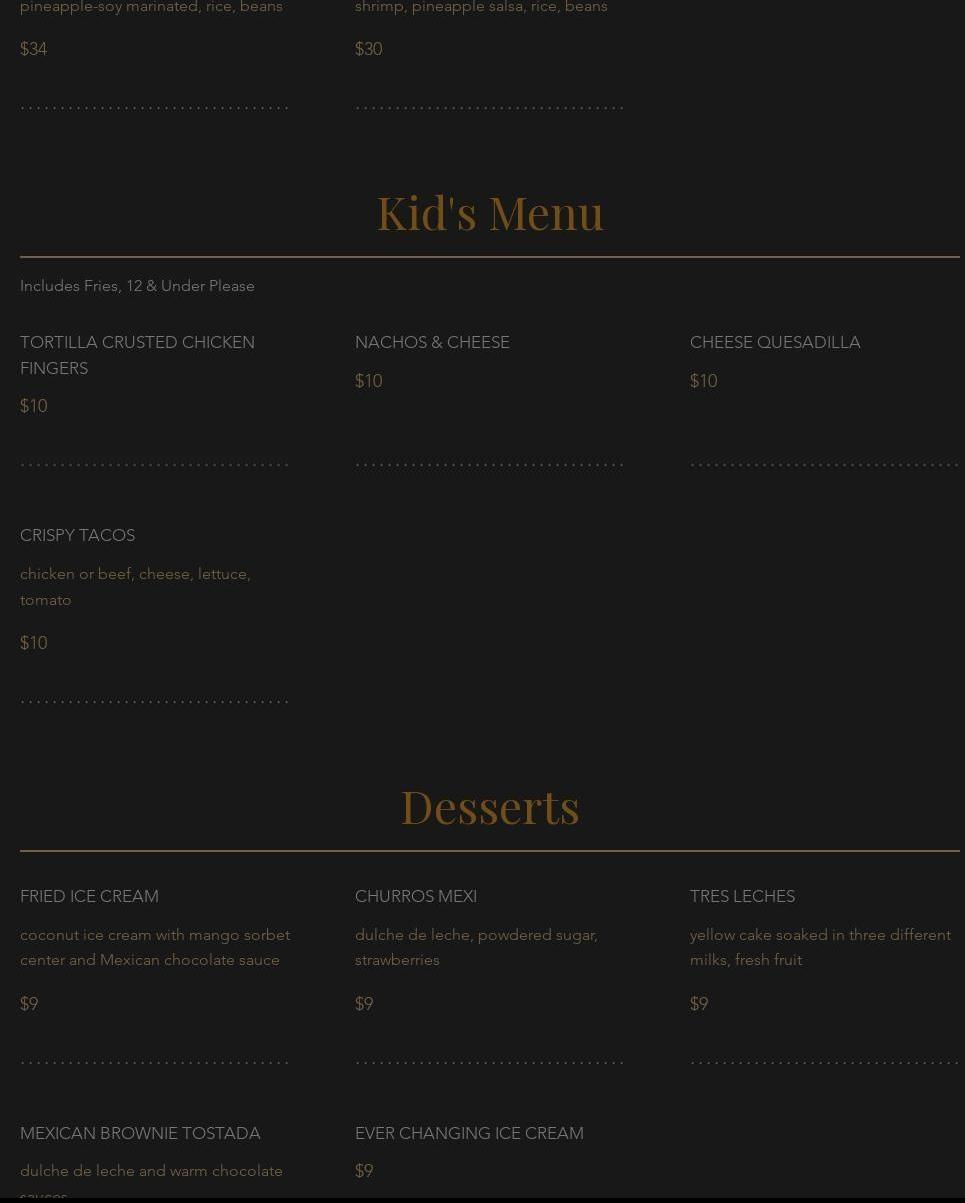Select the Churros Mexi dessert title
Screen dimensions: 965x1203
pos(416,896)
